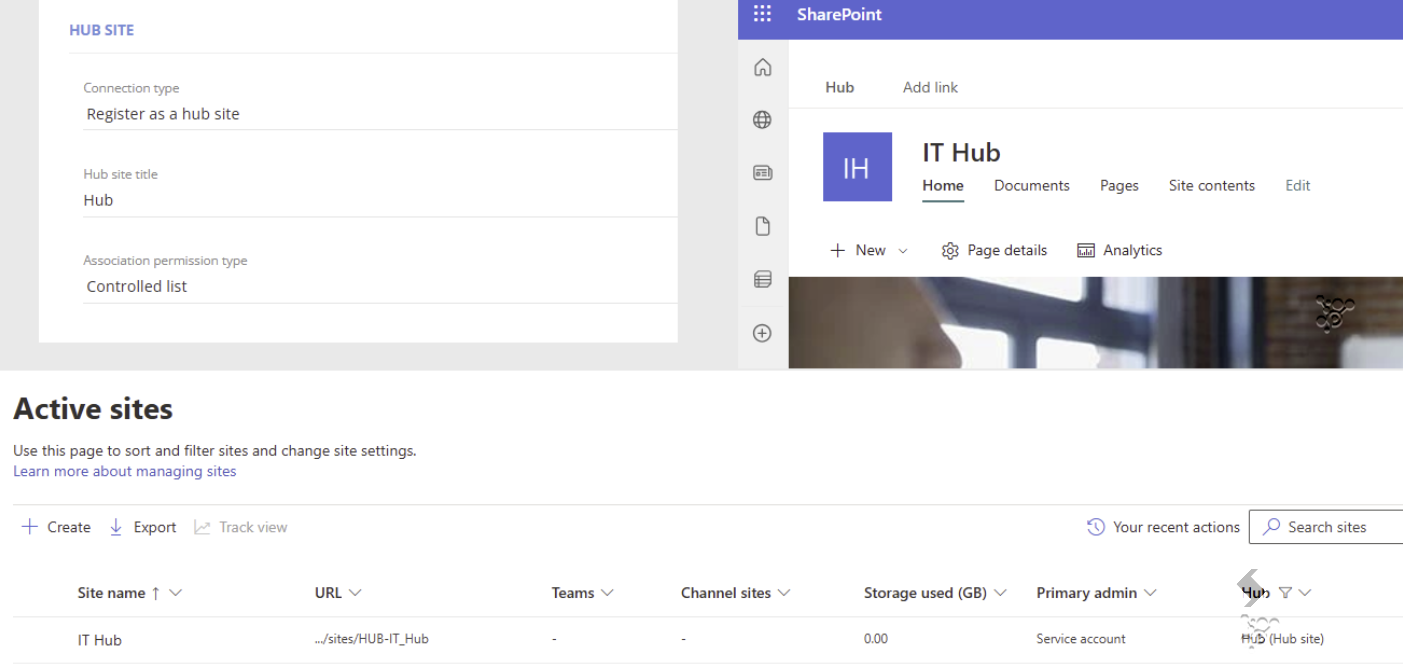Click the Export download arrow icon
This screenshot has height=670, width=1403.
116,527
